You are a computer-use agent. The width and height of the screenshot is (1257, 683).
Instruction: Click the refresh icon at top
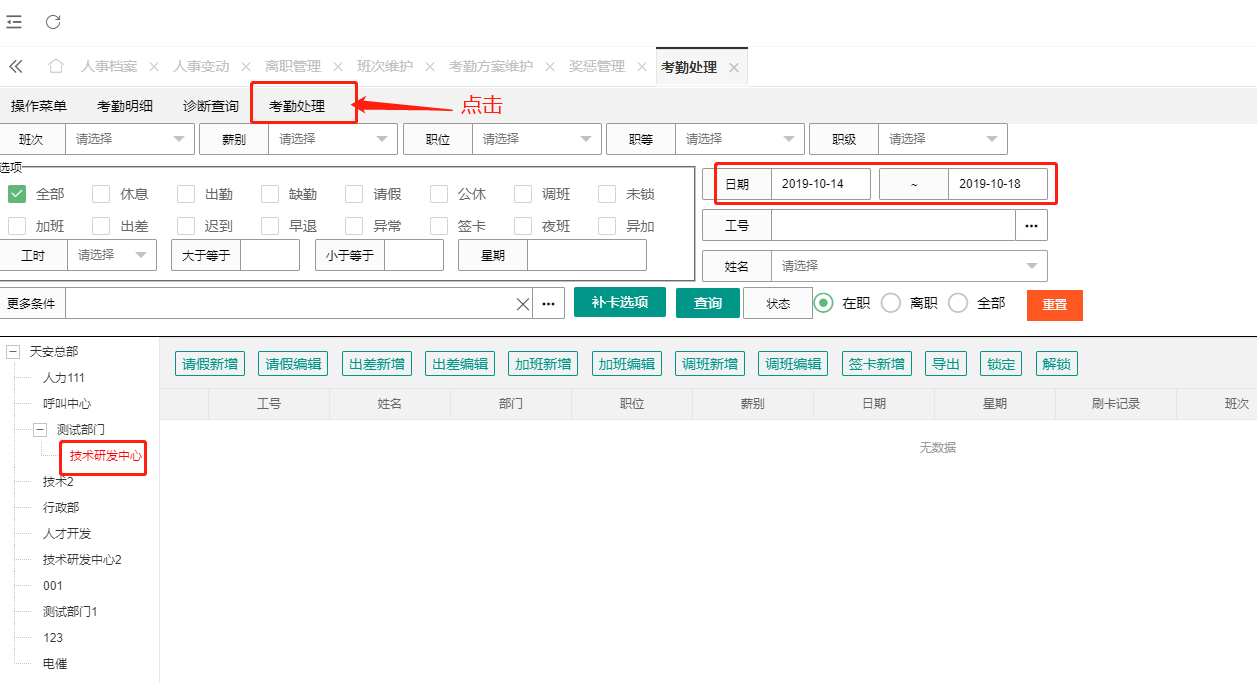53,22
